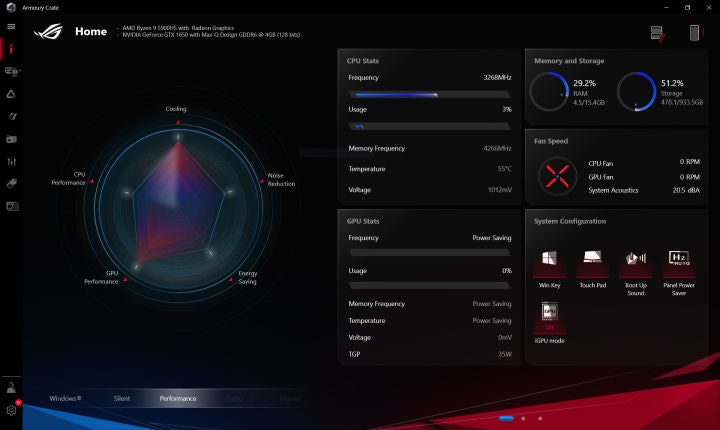
Task: Toggle the Touch Pad setting
Action: point(592,269)
